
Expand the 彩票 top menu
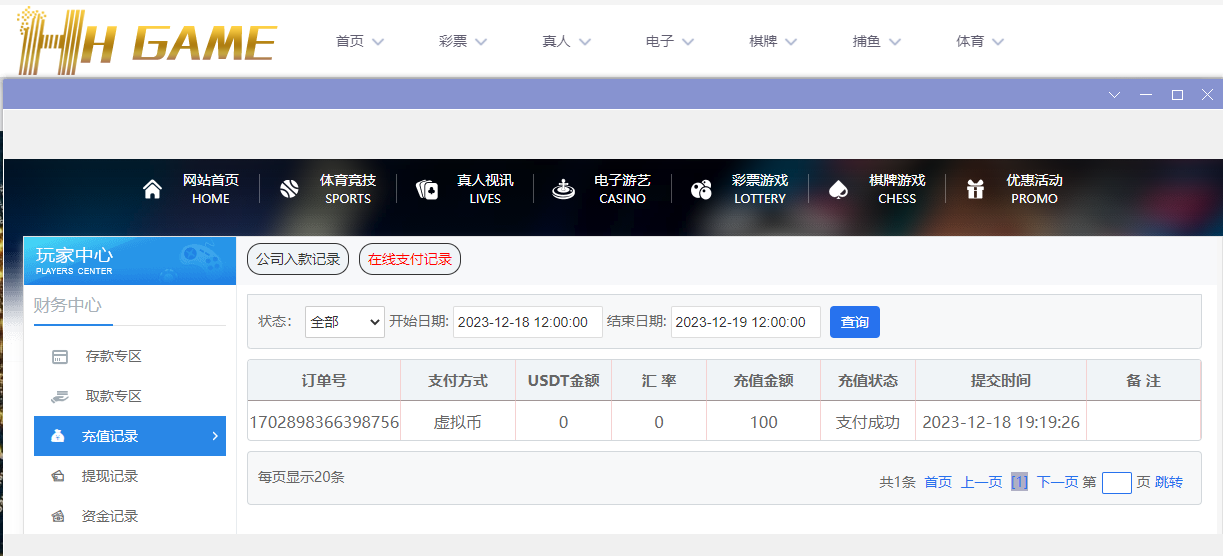pyautogui.click(x=463, y=42)
